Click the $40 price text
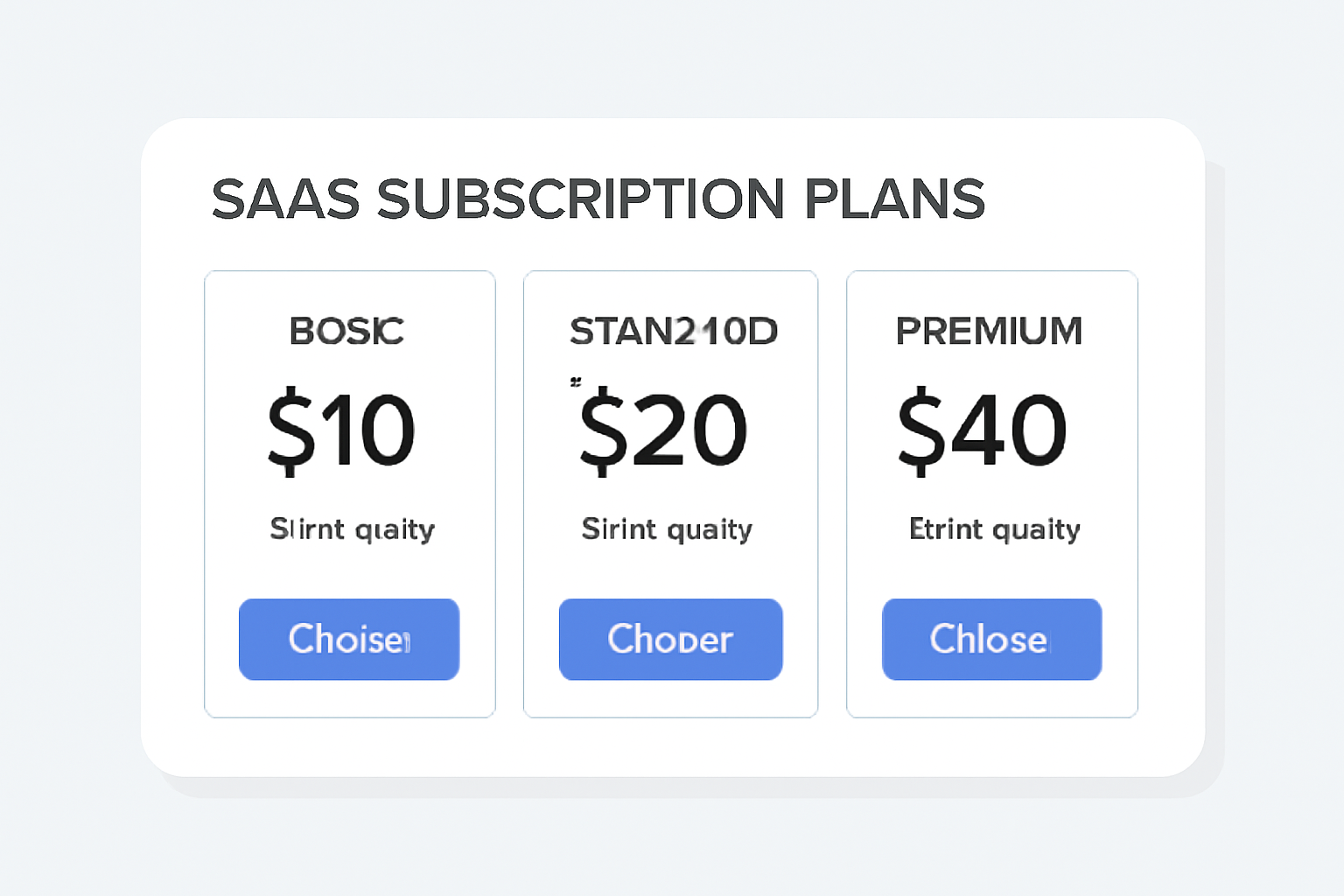The height and width of the screenshot is (896, 1344). (982, 430)
